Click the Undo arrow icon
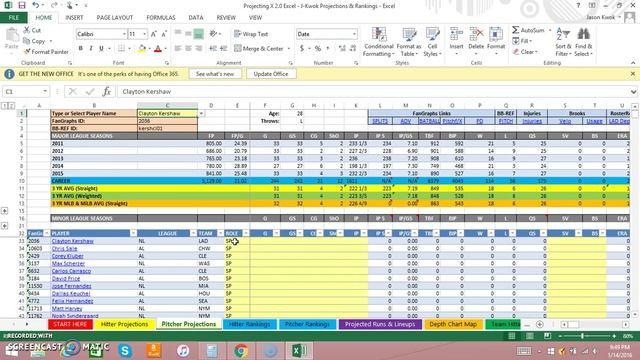 (36, 5)
